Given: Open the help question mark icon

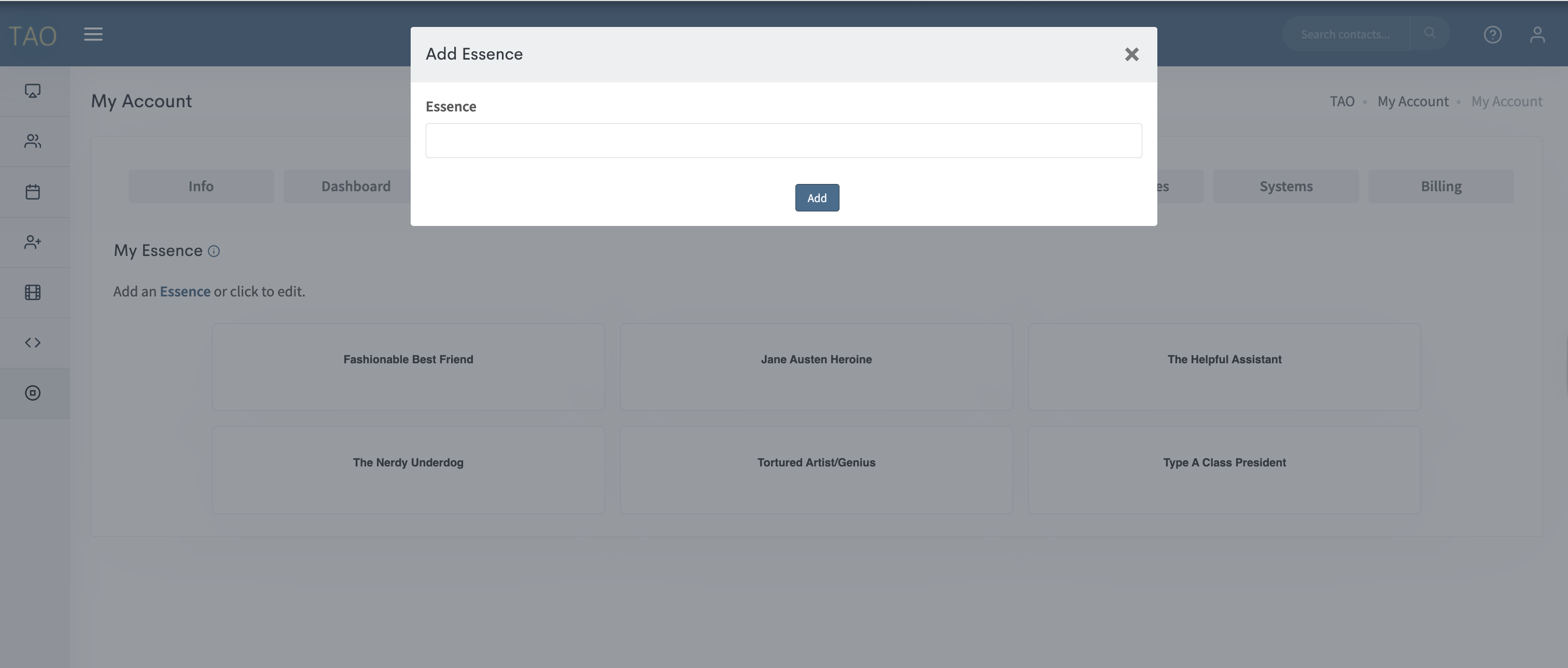Looking at the screenshot, I should pyautogui.click(x=1492, y=35).
